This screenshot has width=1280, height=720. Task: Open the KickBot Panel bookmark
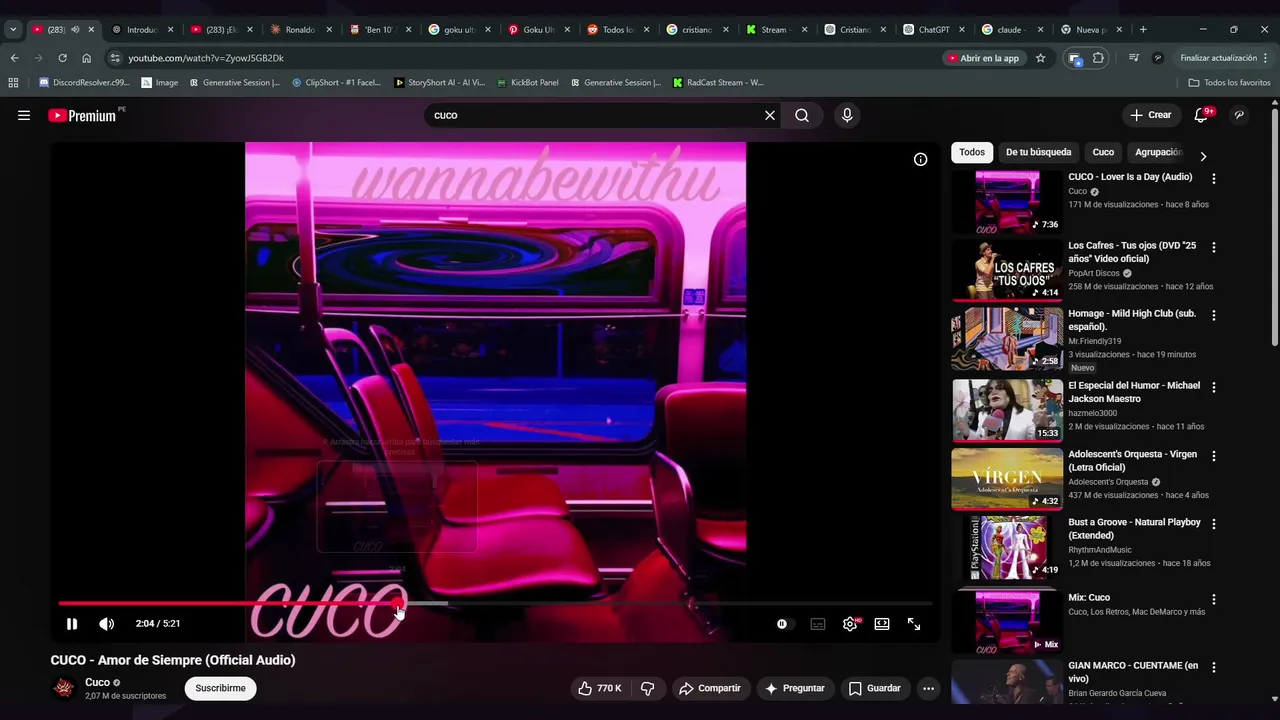(x=527, y=82)
